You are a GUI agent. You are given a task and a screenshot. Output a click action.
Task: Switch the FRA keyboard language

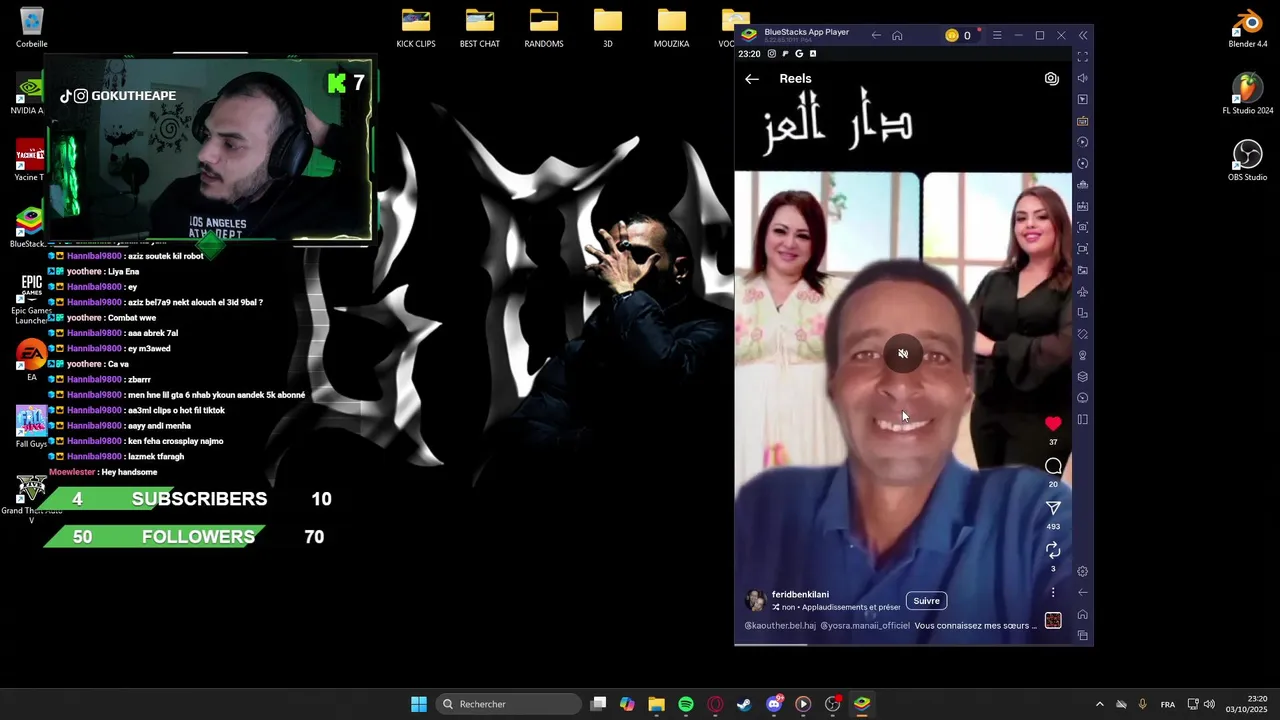(1167, 704)
